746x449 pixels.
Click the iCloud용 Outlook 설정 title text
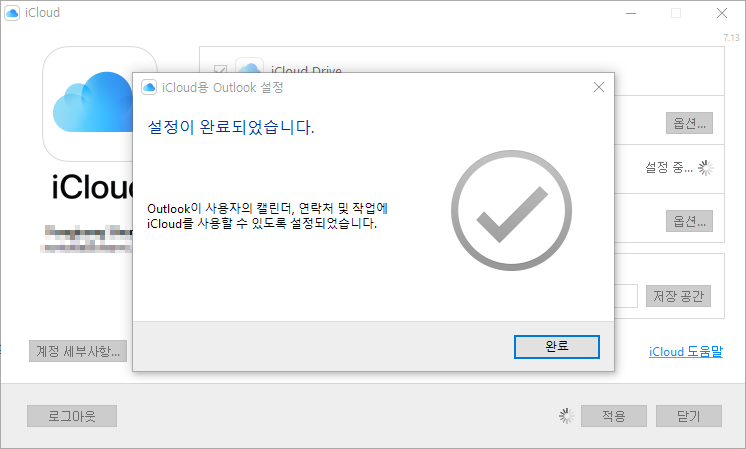click(x=222, y=88)
